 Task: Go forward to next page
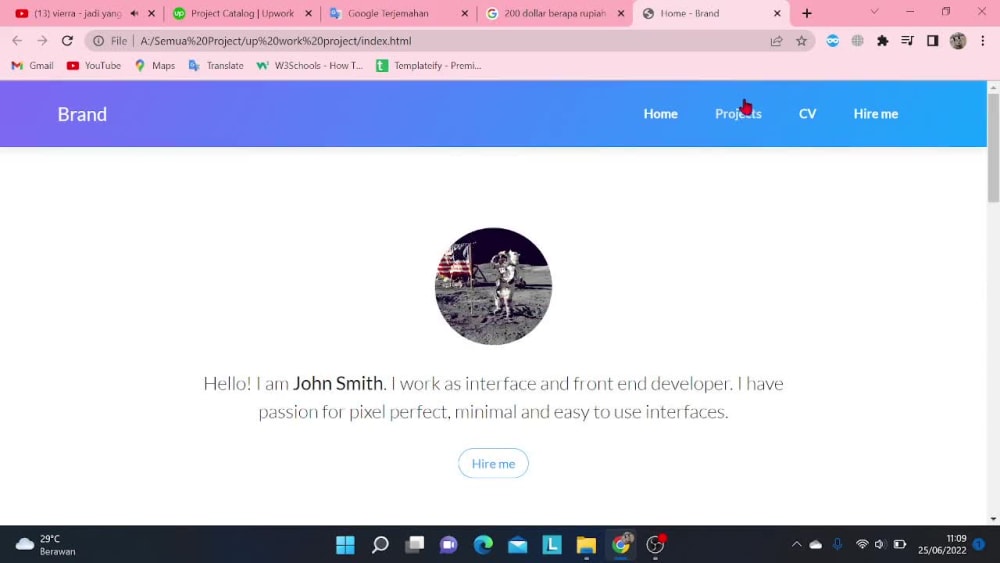(x=42, y=41)
